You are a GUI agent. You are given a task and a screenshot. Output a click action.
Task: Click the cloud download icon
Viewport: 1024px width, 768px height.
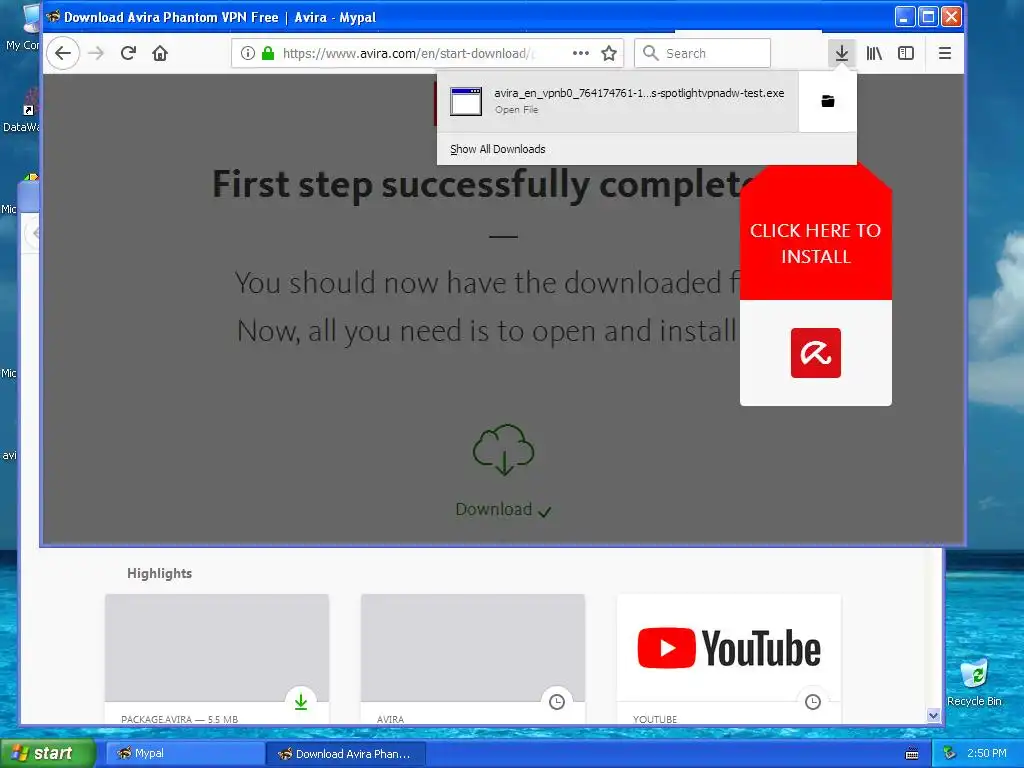504,450
